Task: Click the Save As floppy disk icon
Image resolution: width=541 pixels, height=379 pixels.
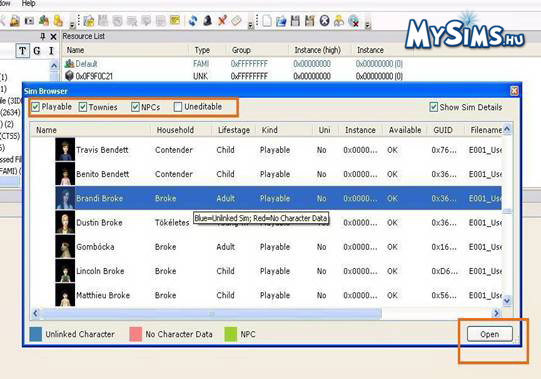Action: click(x=310, y=21)
